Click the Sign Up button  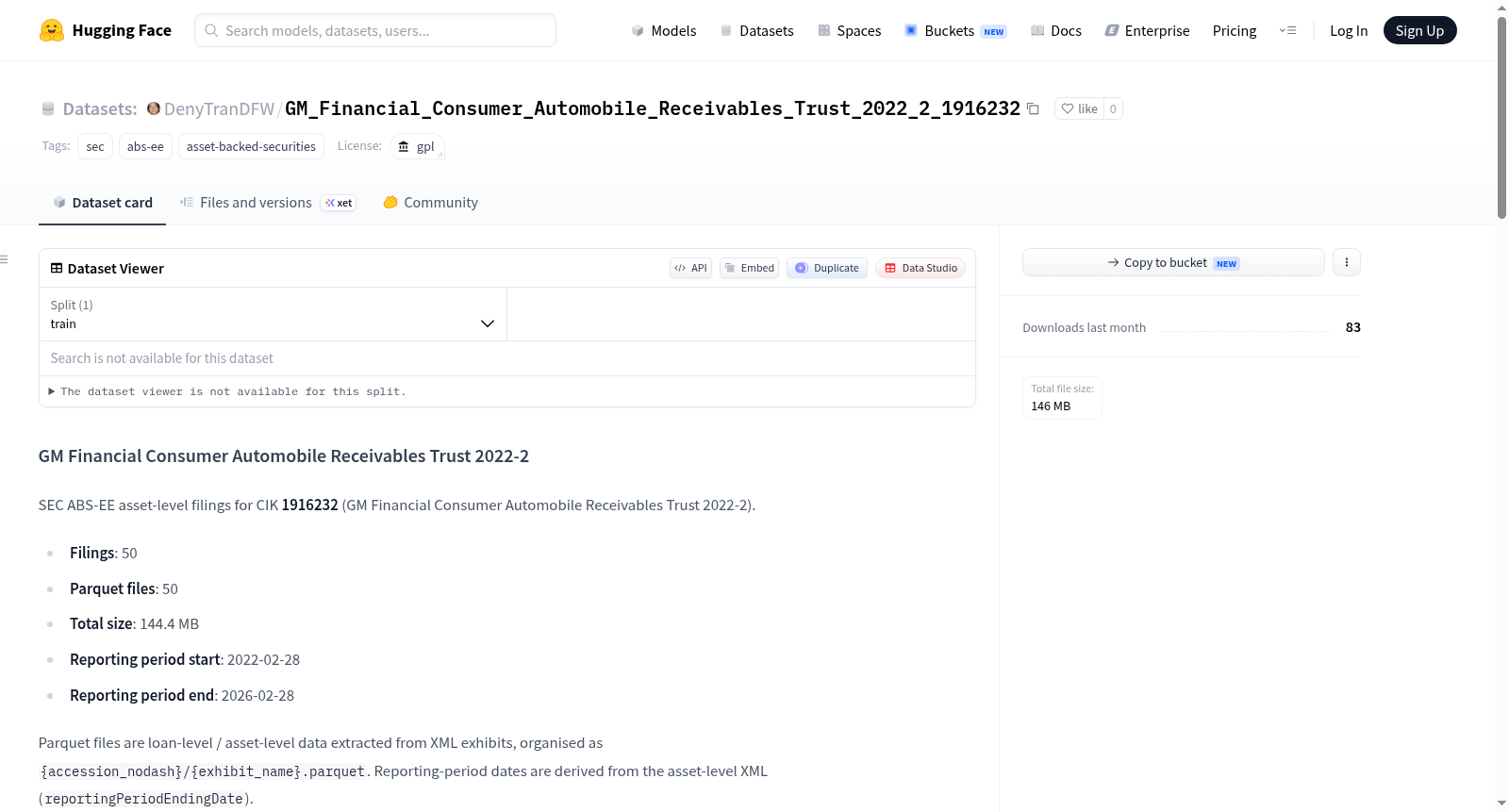(1419, 30)
